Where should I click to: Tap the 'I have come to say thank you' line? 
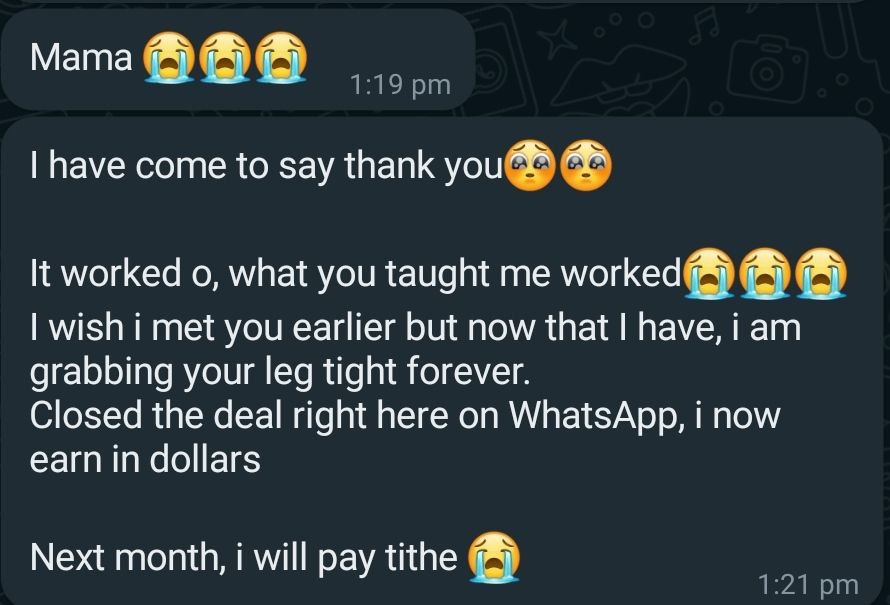(267, 166)
